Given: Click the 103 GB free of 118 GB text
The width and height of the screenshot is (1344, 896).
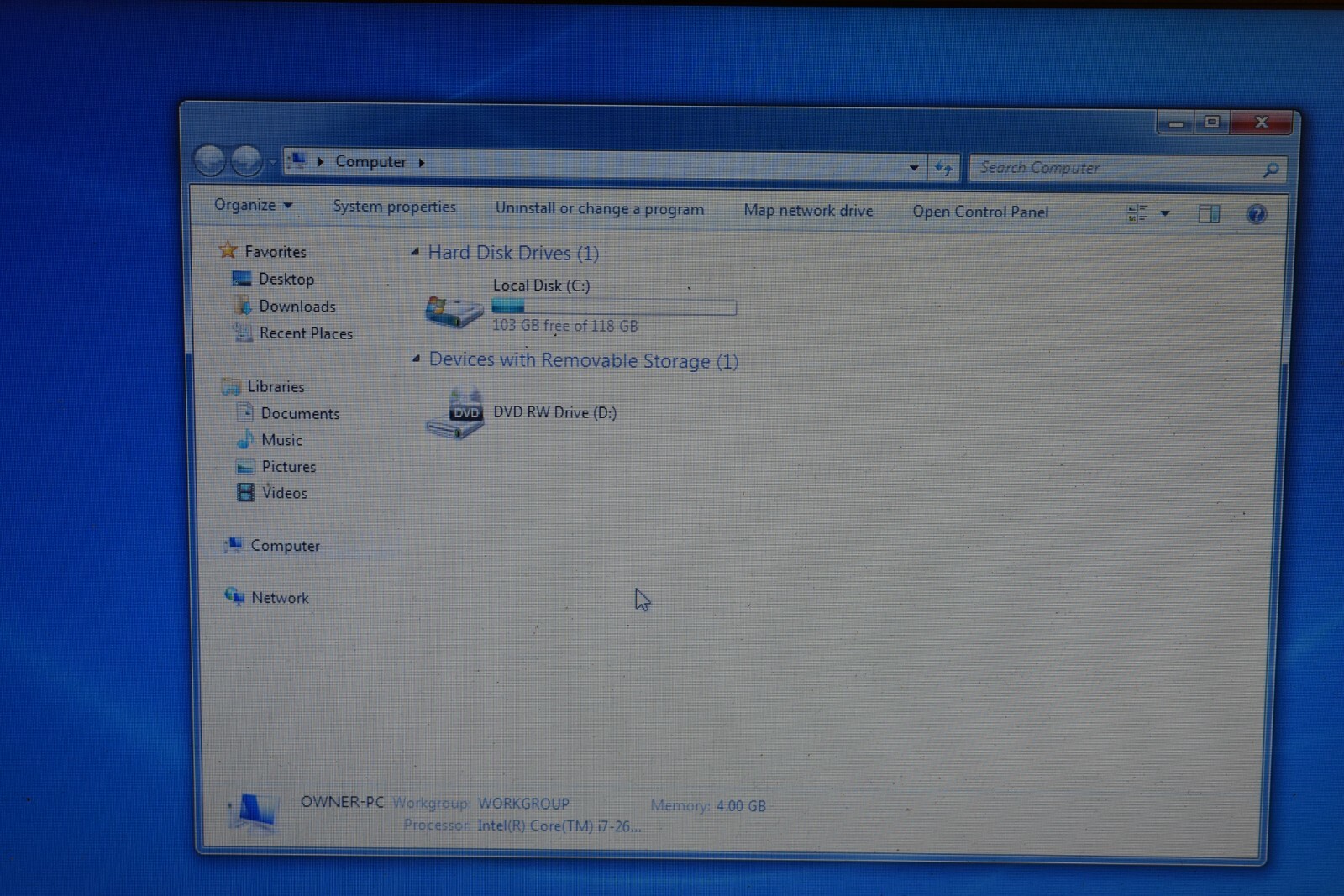Looking at the screenshot, I should point(564,326).
